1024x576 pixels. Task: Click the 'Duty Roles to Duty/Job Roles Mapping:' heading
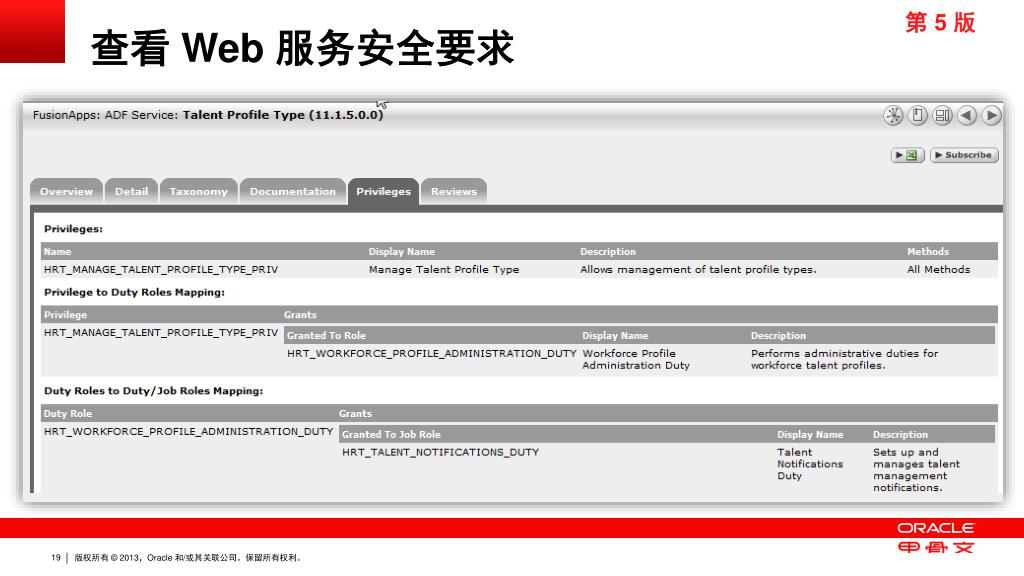click(153, 391)
